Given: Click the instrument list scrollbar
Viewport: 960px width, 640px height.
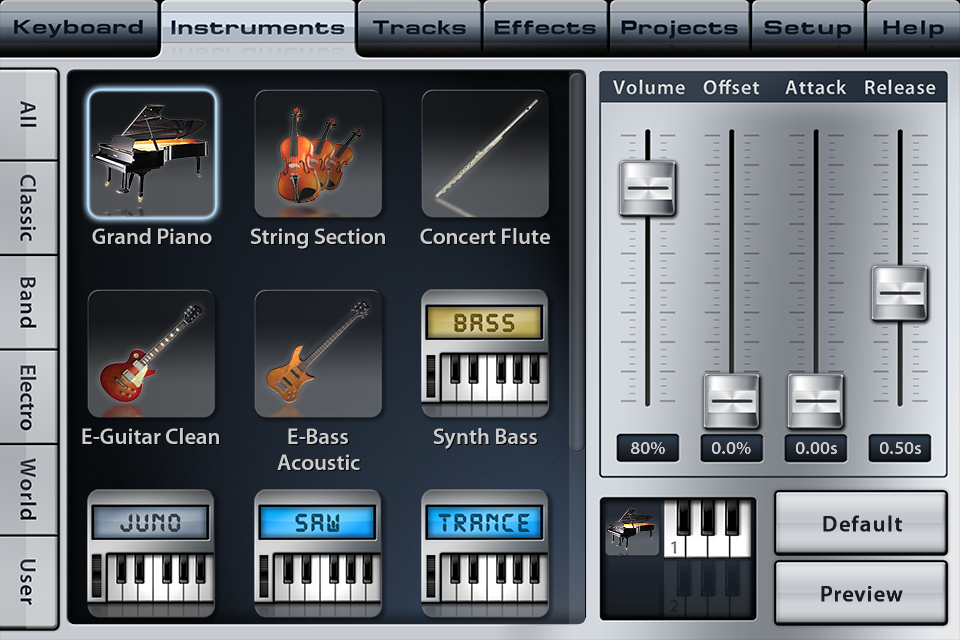Looking at the screenshot, I should point(576,262).
